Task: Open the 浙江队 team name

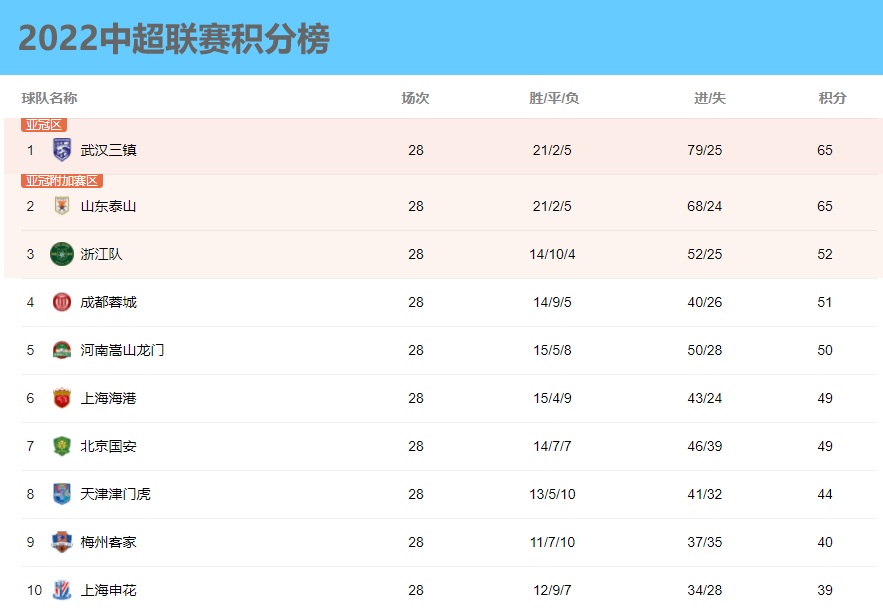Action: click(101, 254)
